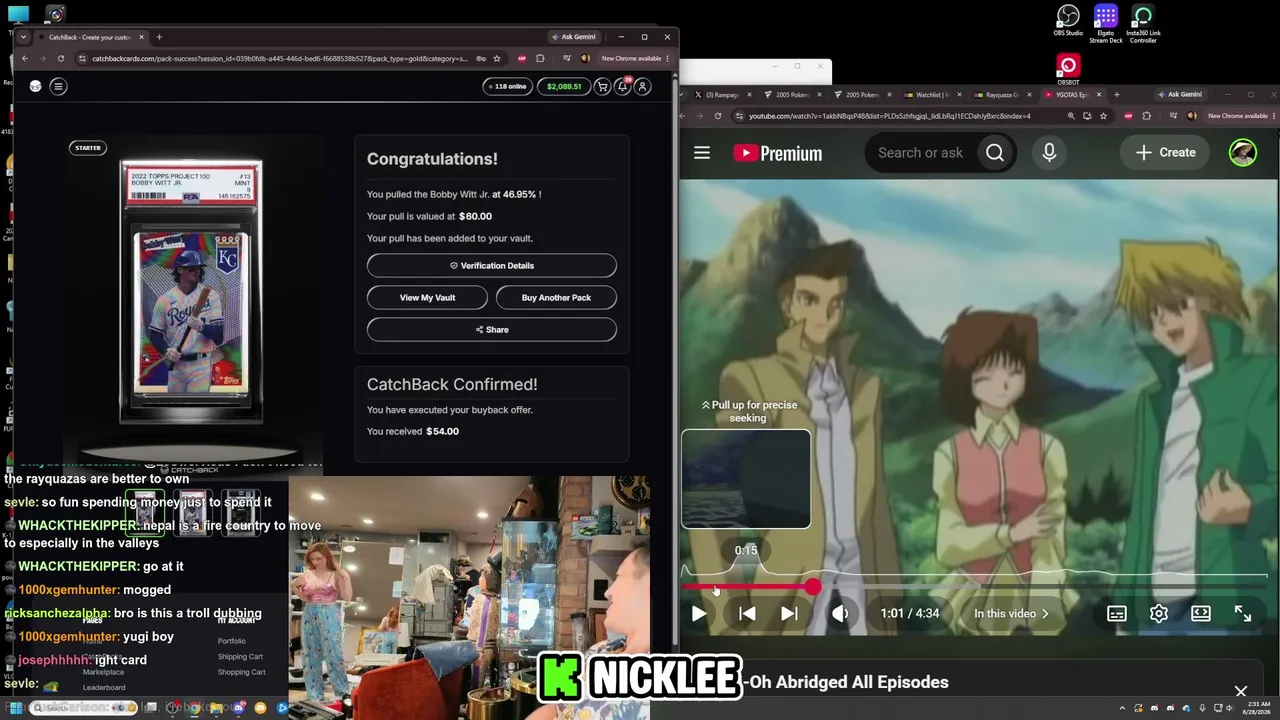Click the YouTube Create button
Screen dimensions: 1280x720
tap(1166, 153)
